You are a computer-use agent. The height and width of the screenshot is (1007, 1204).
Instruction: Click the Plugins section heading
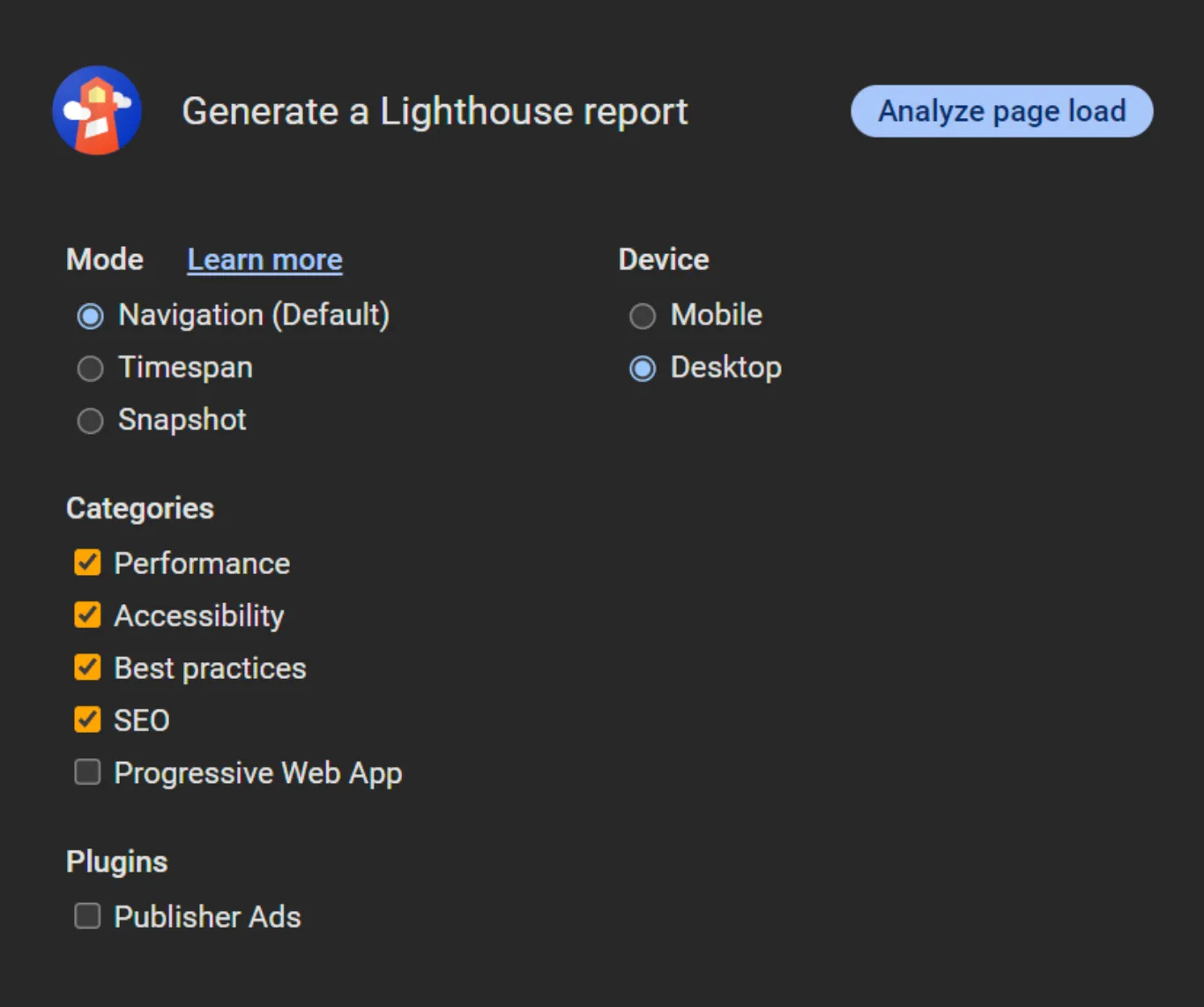click(116, 862)
